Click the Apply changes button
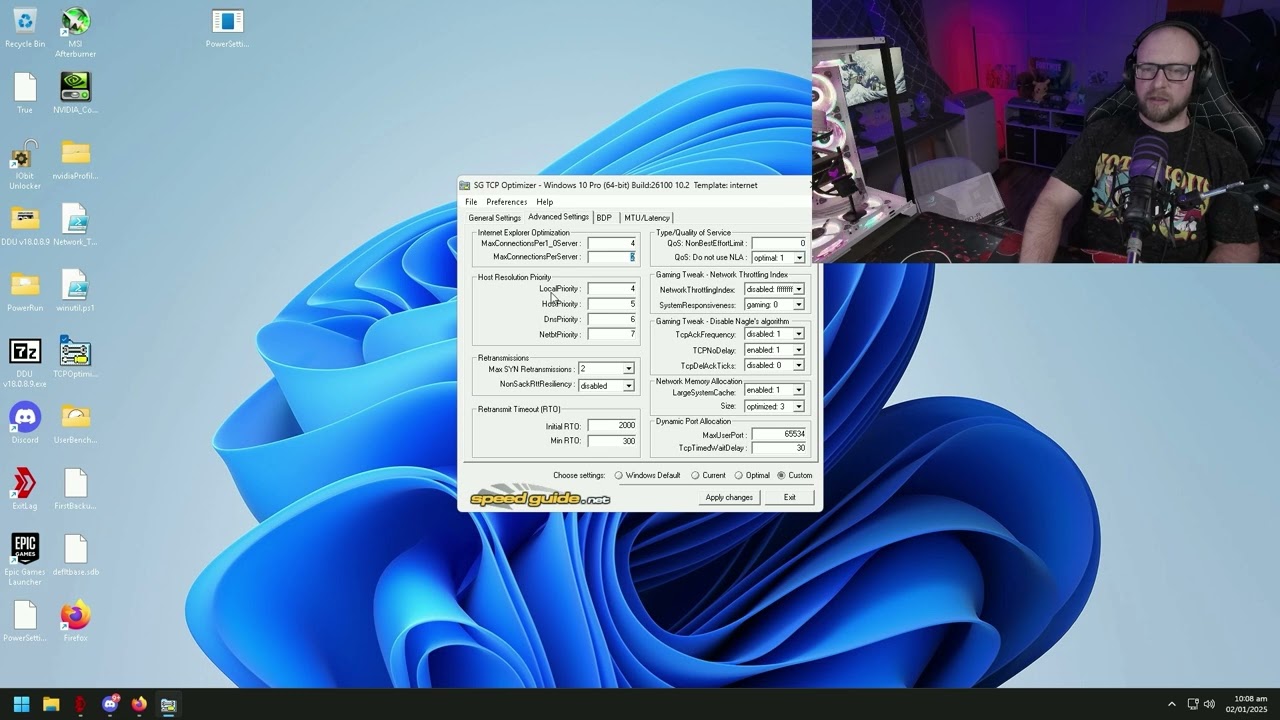This screenshot has height=720, width=1280. [x=729, y=498]
